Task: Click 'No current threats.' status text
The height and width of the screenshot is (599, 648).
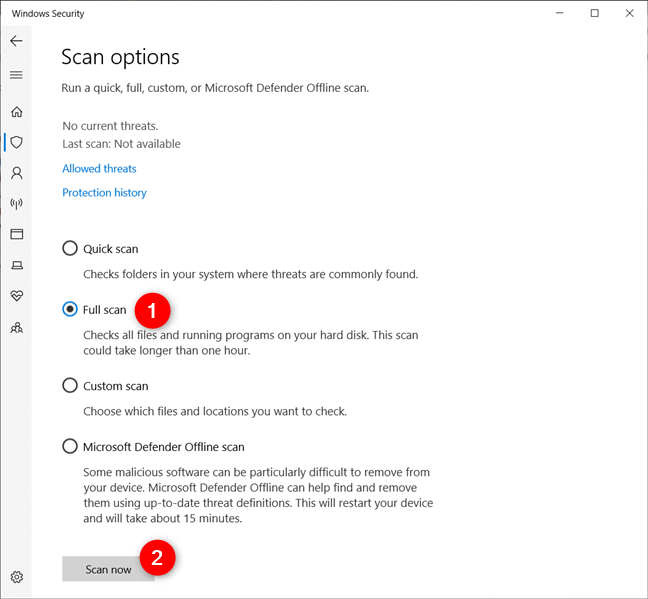Action: pos(110,126)
